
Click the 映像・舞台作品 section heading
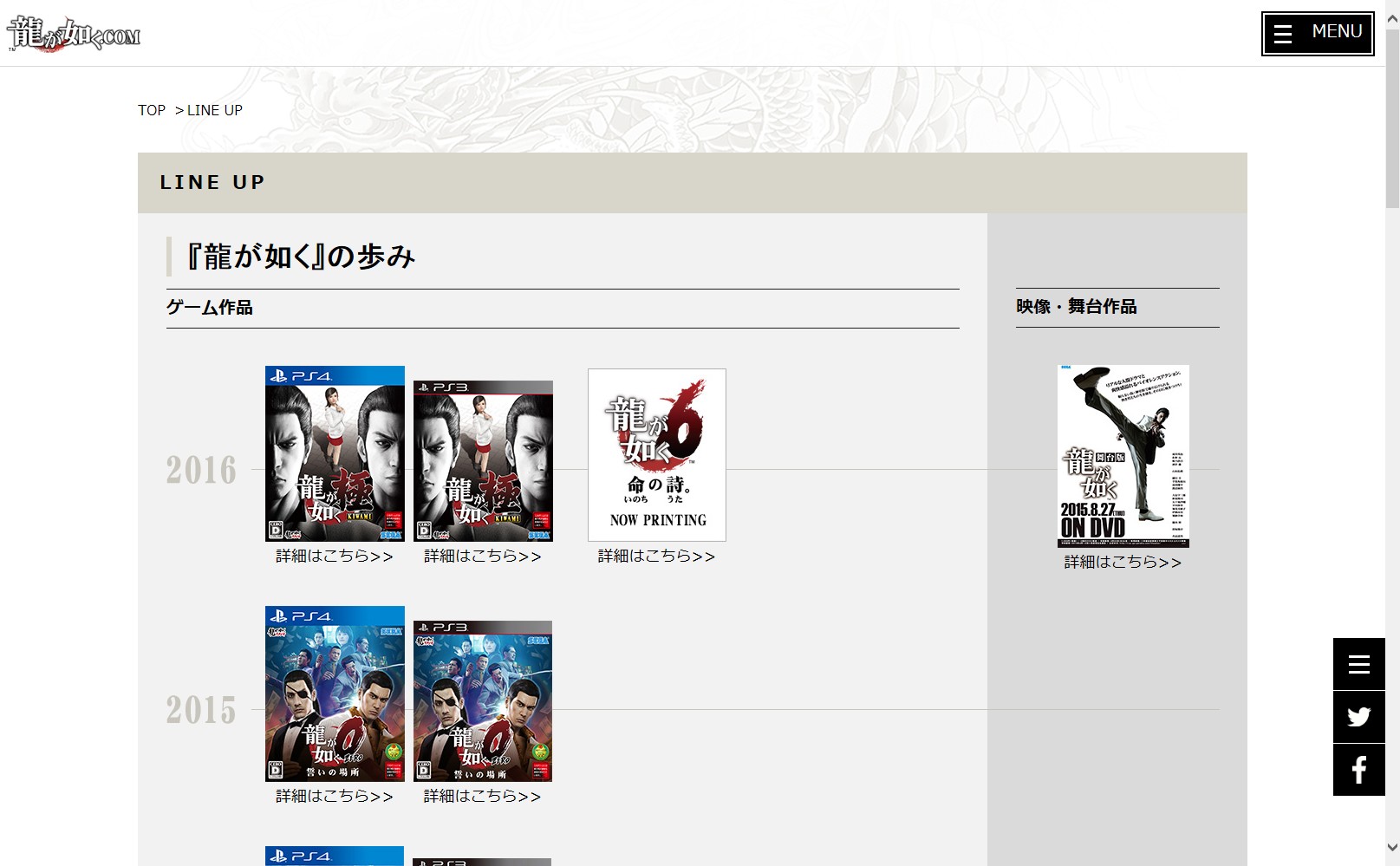[x=1077, y=307]
